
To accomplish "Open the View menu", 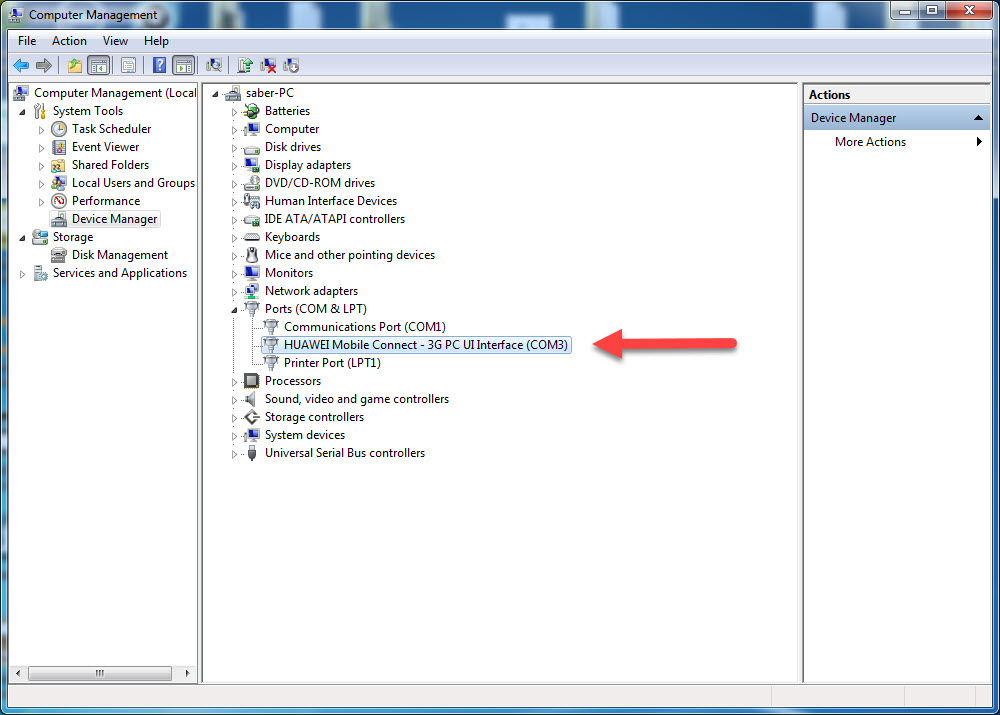I will pos(115,41).
